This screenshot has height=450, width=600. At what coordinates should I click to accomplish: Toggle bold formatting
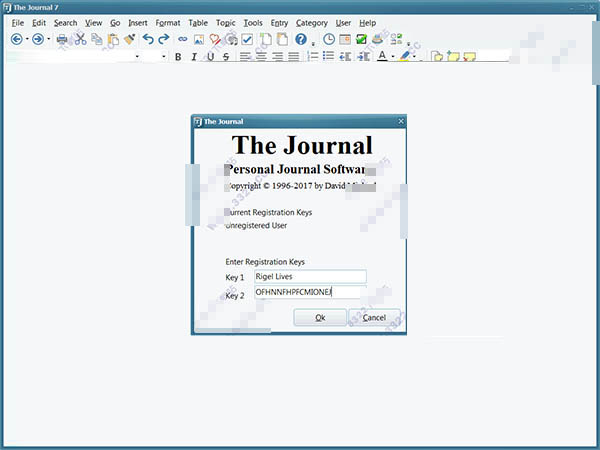[x=178, y=57]
